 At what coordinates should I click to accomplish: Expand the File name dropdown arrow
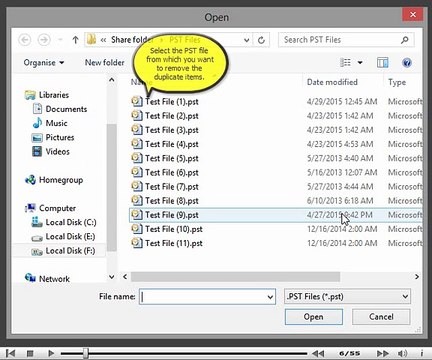(270, 297)
